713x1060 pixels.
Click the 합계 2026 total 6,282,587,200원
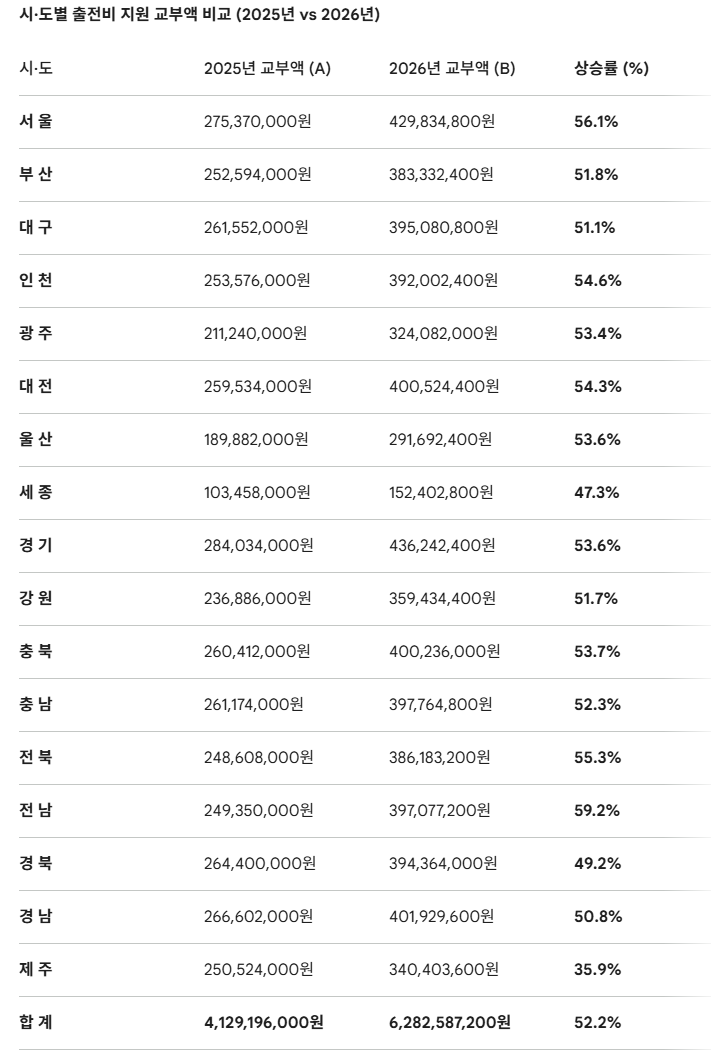click(x=449, y=1022)
